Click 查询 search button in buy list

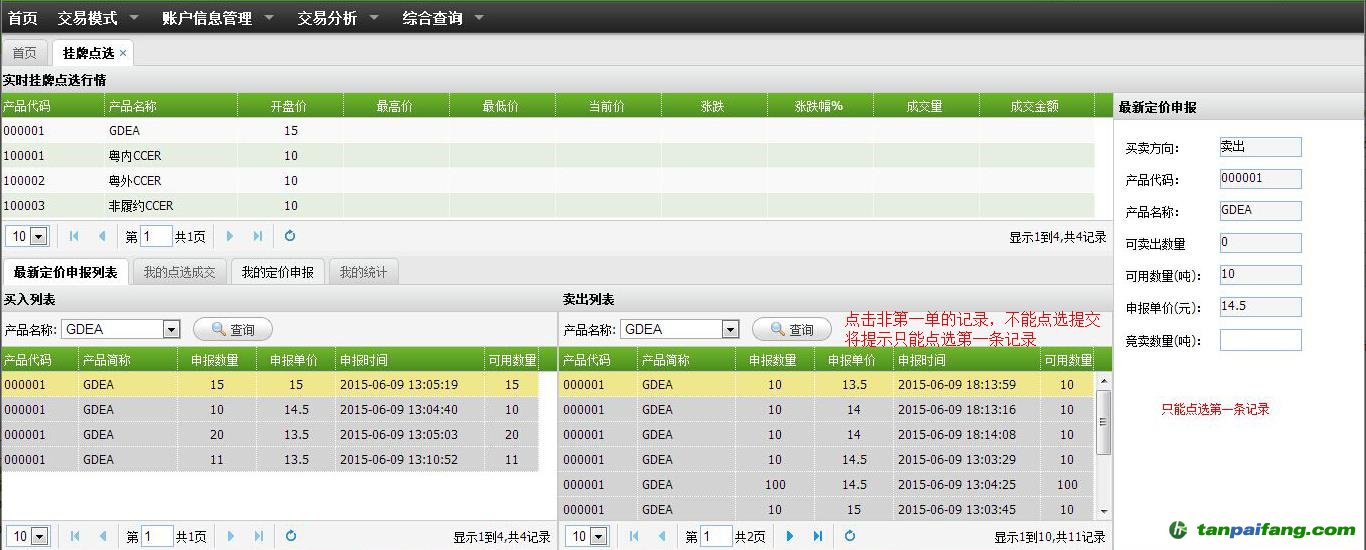[233, 329]
